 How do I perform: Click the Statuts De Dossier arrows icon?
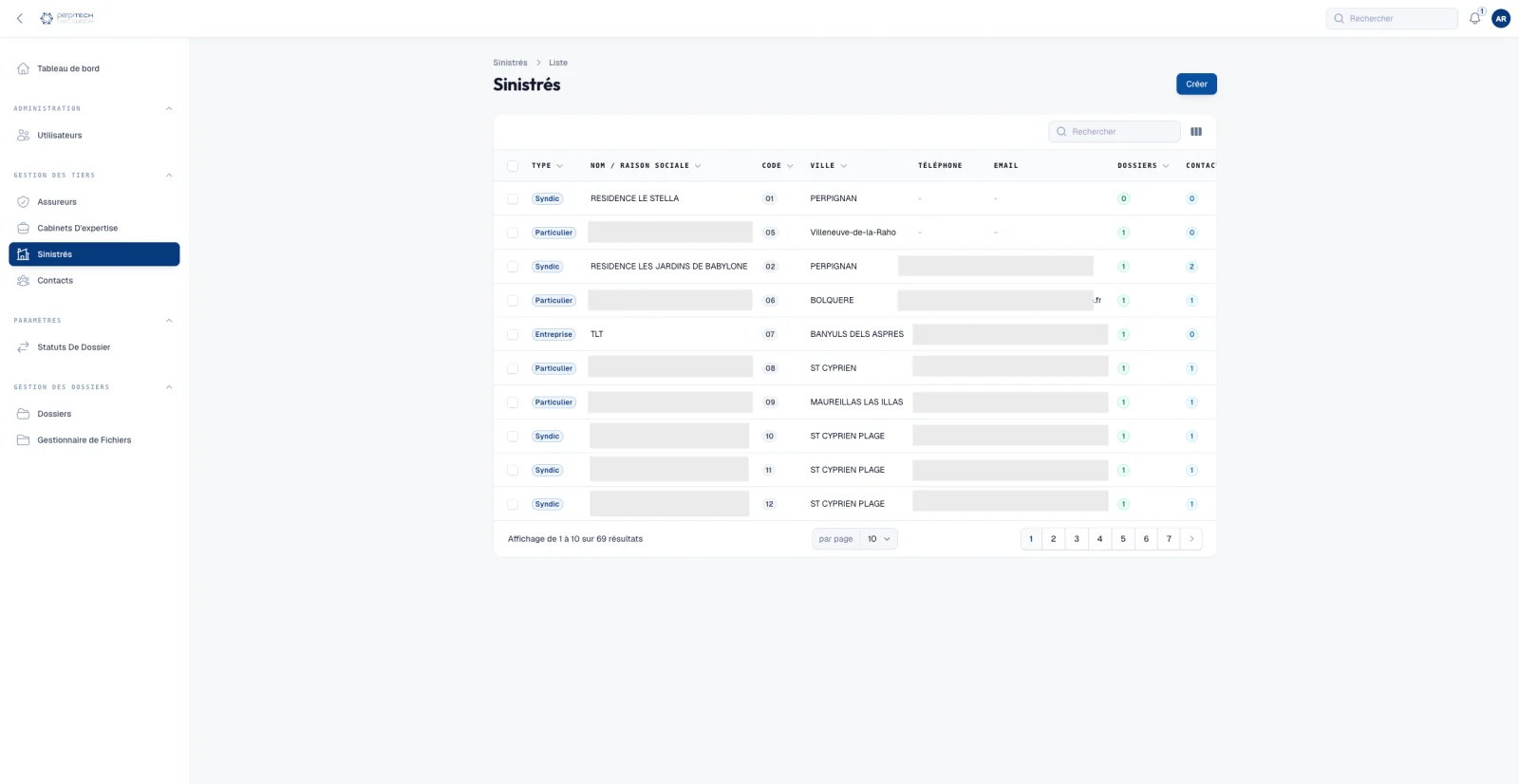[x=24, y=346]
